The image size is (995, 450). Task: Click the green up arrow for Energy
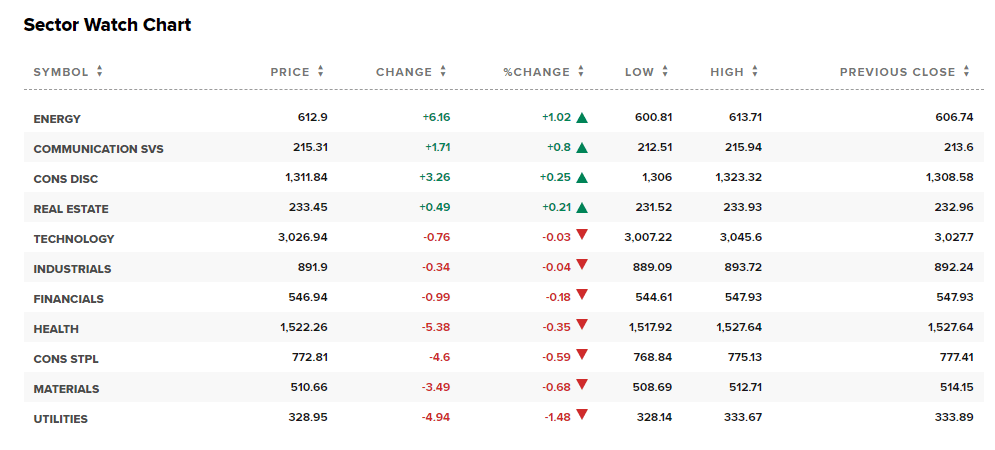582,118
